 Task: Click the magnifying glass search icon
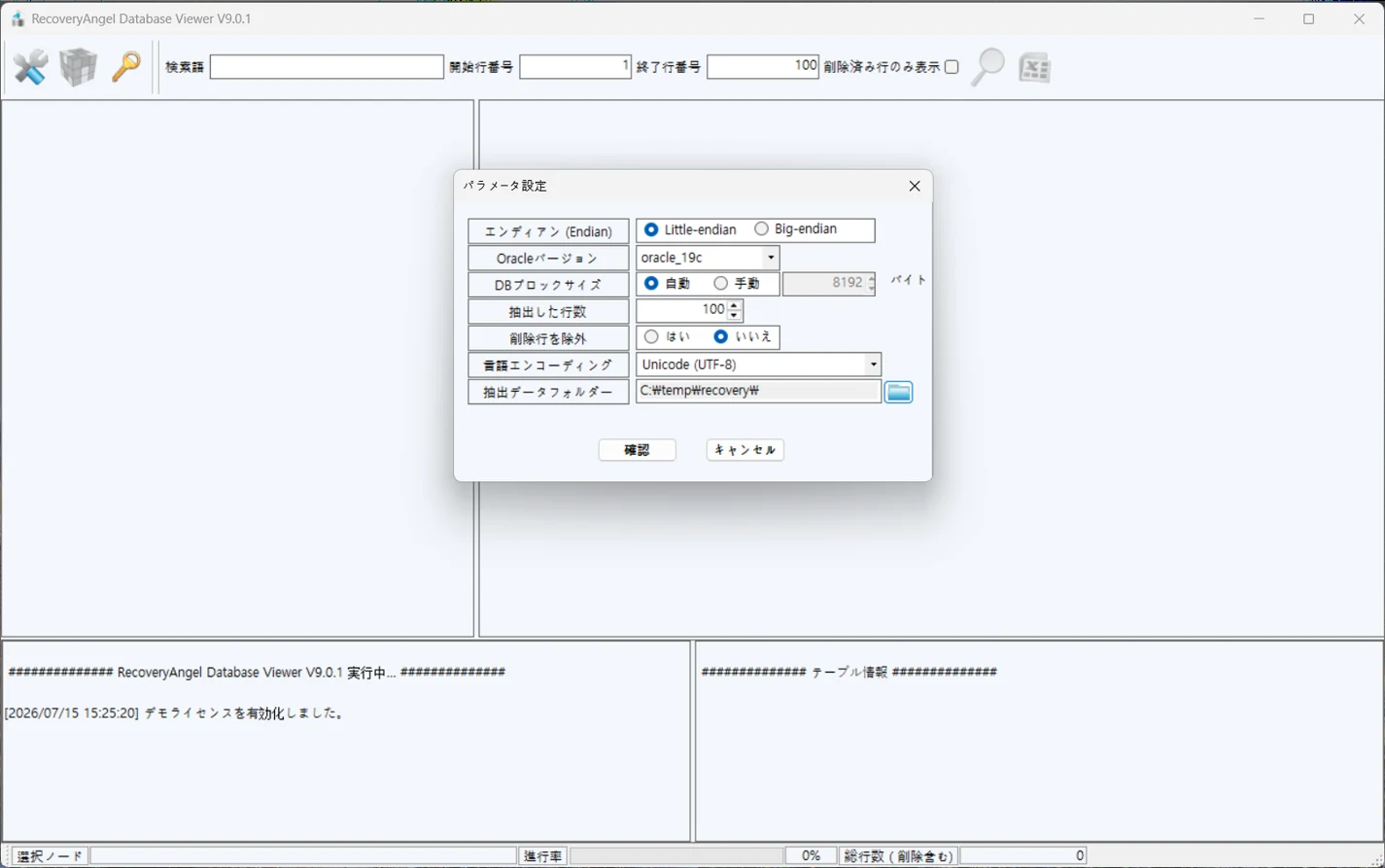pos(987,67)
